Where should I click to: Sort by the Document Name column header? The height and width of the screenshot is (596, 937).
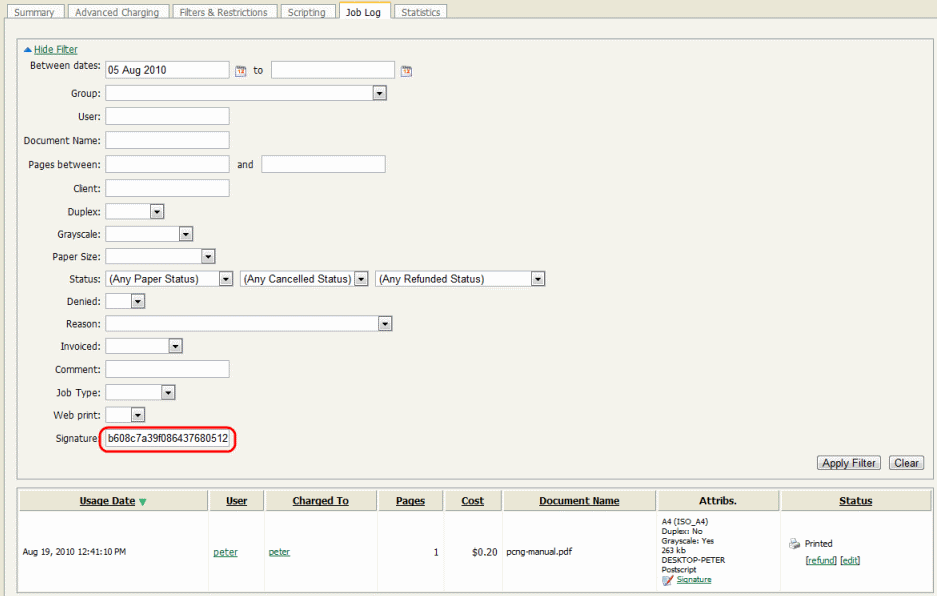579,501
